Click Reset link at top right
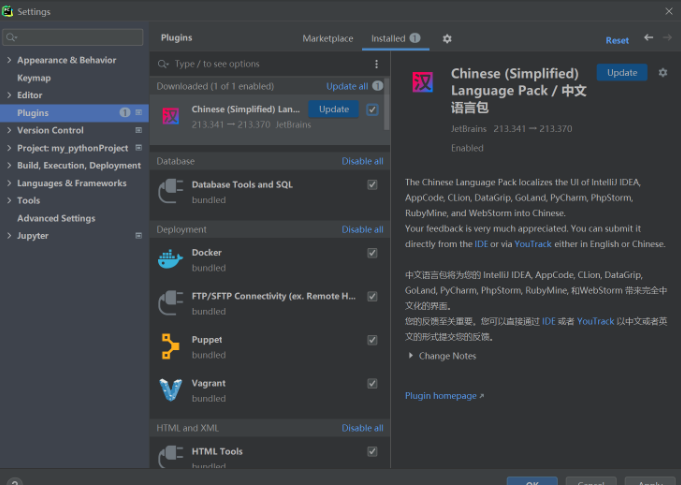 tap(617, 40)
